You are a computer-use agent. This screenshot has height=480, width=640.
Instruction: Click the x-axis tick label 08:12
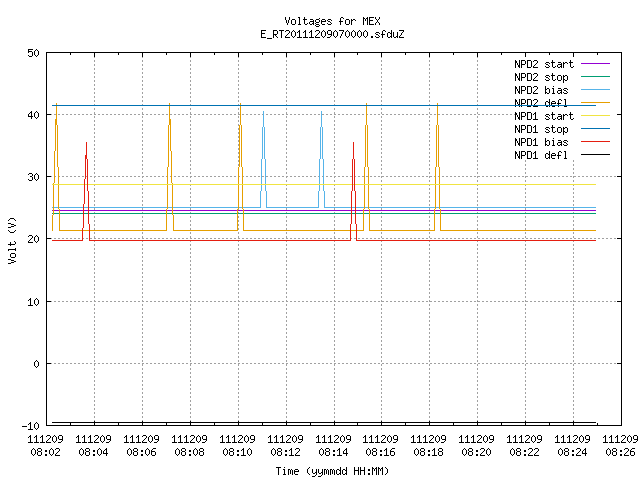(285, 452)
